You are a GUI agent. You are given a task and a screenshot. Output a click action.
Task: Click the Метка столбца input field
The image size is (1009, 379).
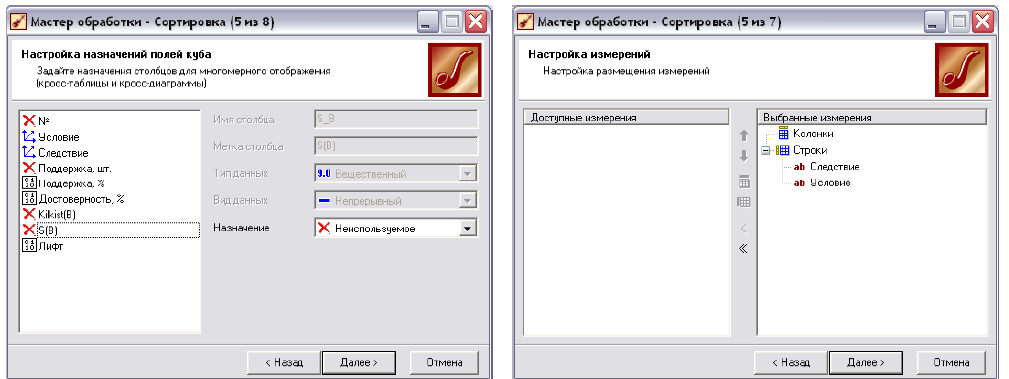[x=396, y=147]
